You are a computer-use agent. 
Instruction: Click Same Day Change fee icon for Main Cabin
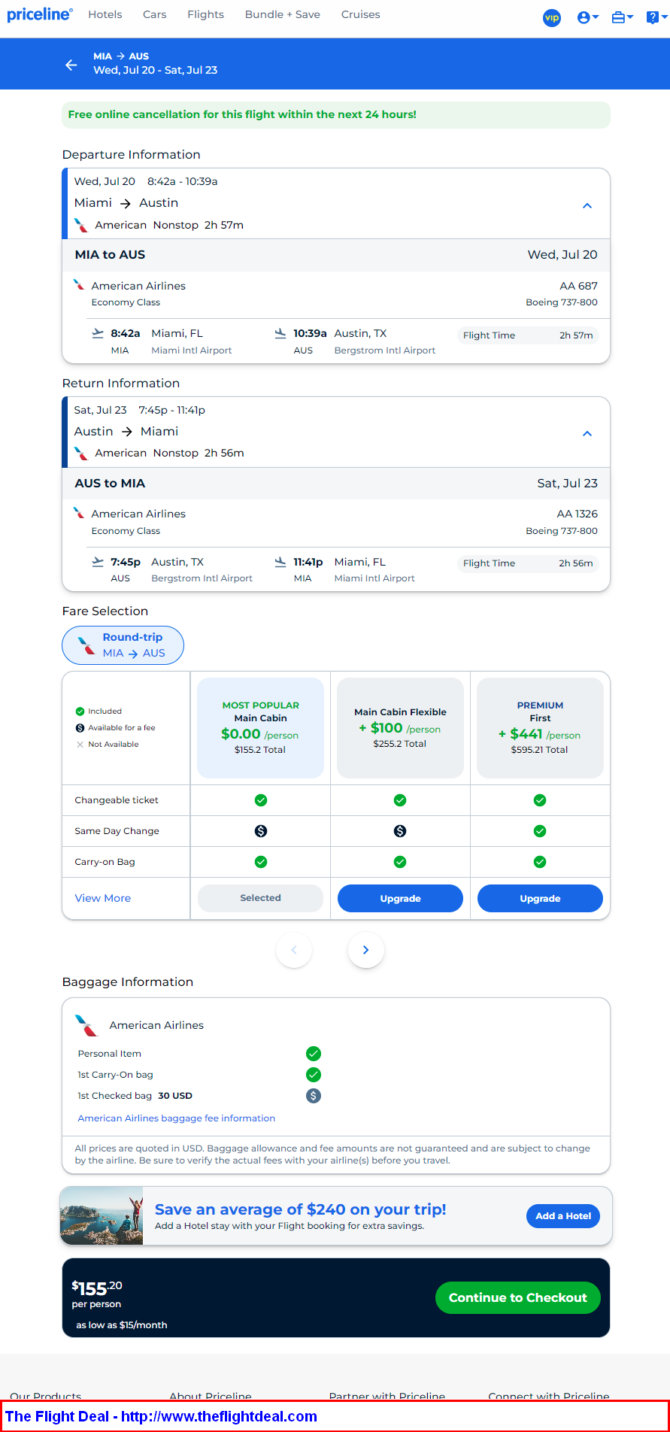point(260,831)
